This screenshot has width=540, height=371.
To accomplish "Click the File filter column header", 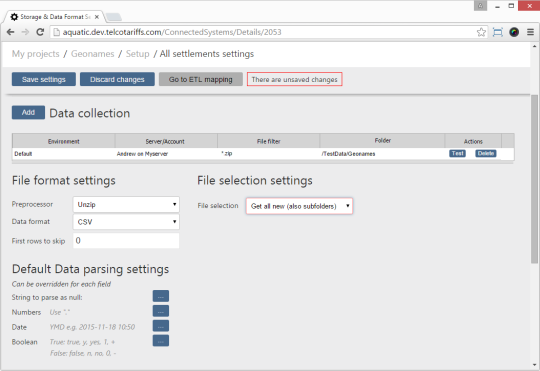I will pos(269,141).
